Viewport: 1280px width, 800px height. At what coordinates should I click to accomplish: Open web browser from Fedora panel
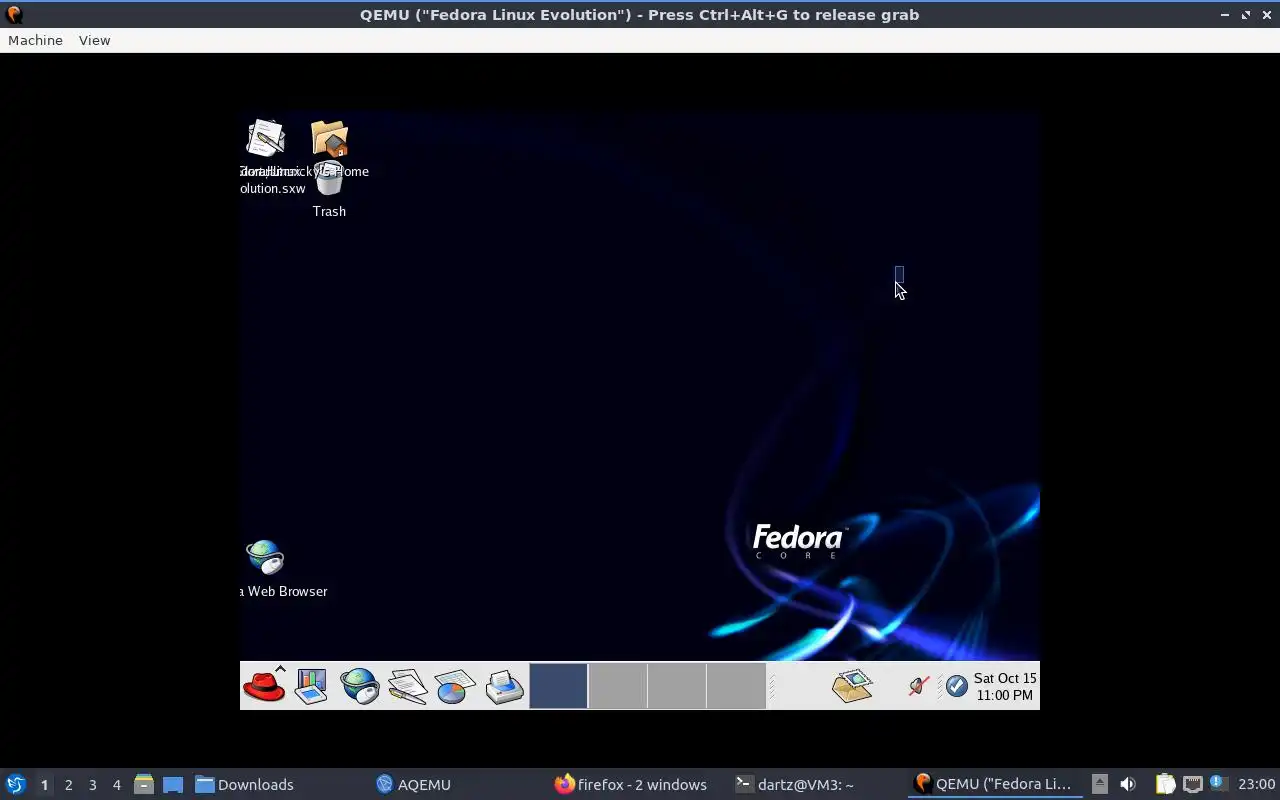359,686
